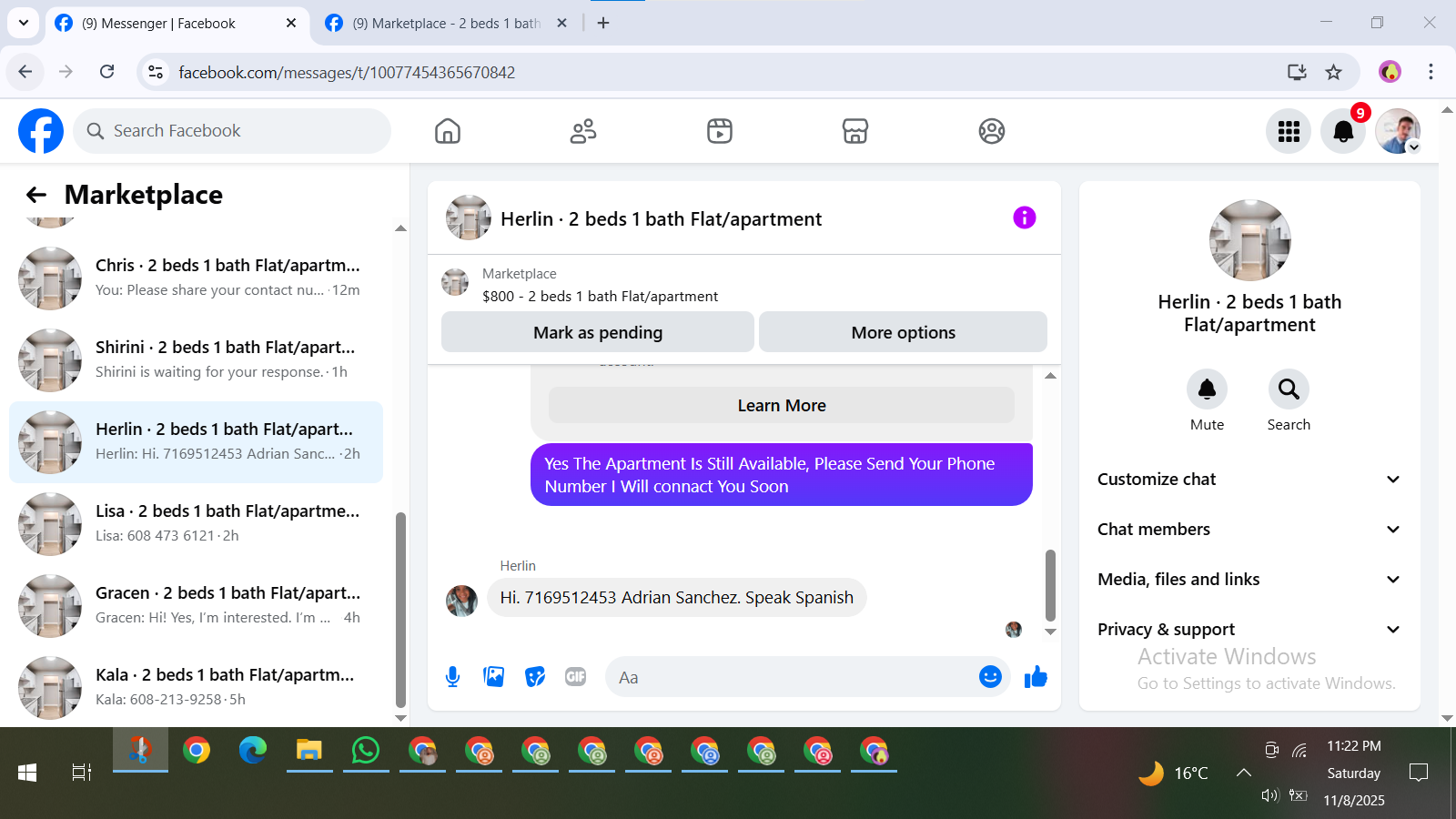Mark the listing as pending
Image resolution: width=1456 pixels, height=819 pixels.
tap(598, 332)
